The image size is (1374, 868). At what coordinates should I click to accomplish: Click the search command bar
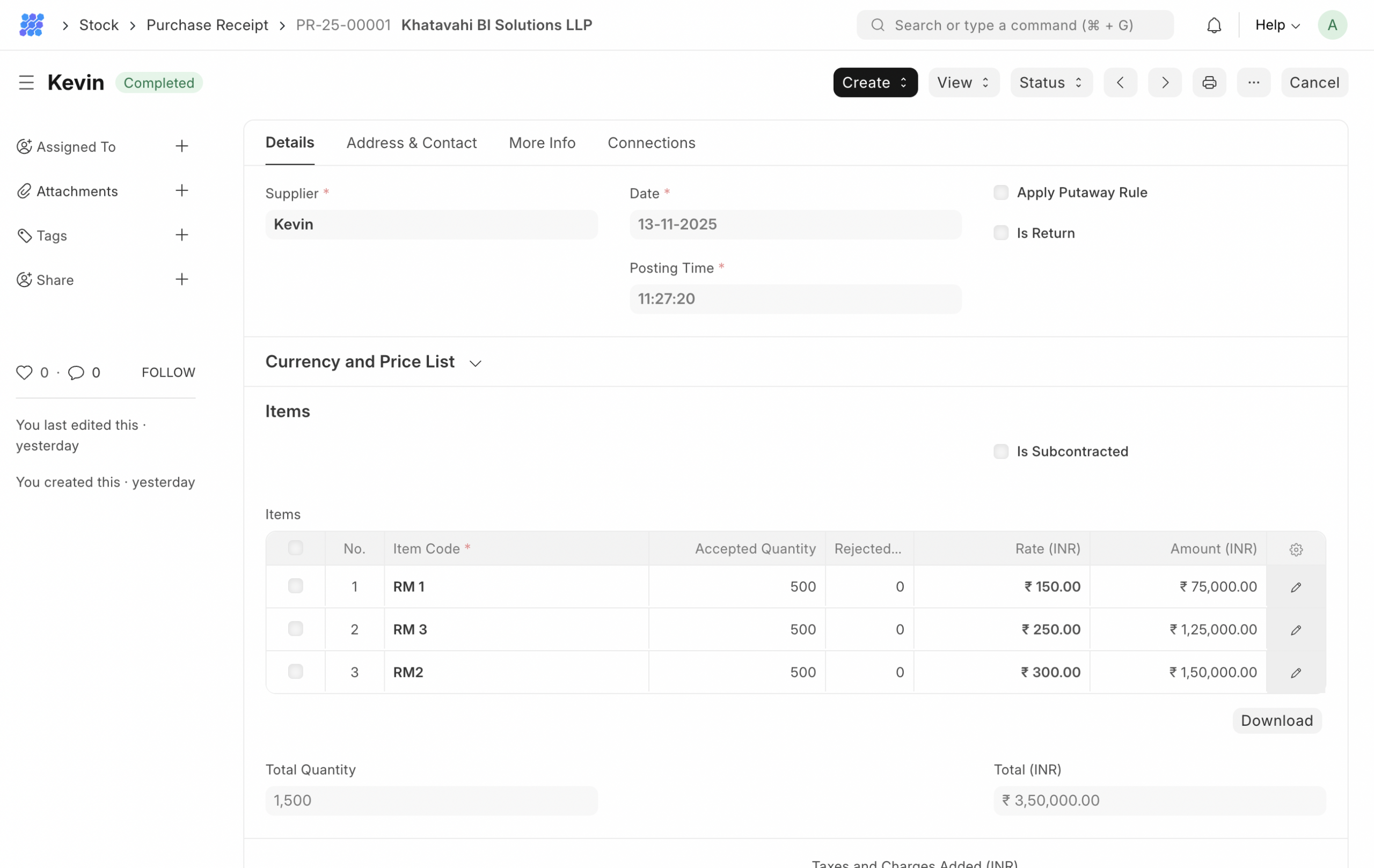click(1014, 25)
